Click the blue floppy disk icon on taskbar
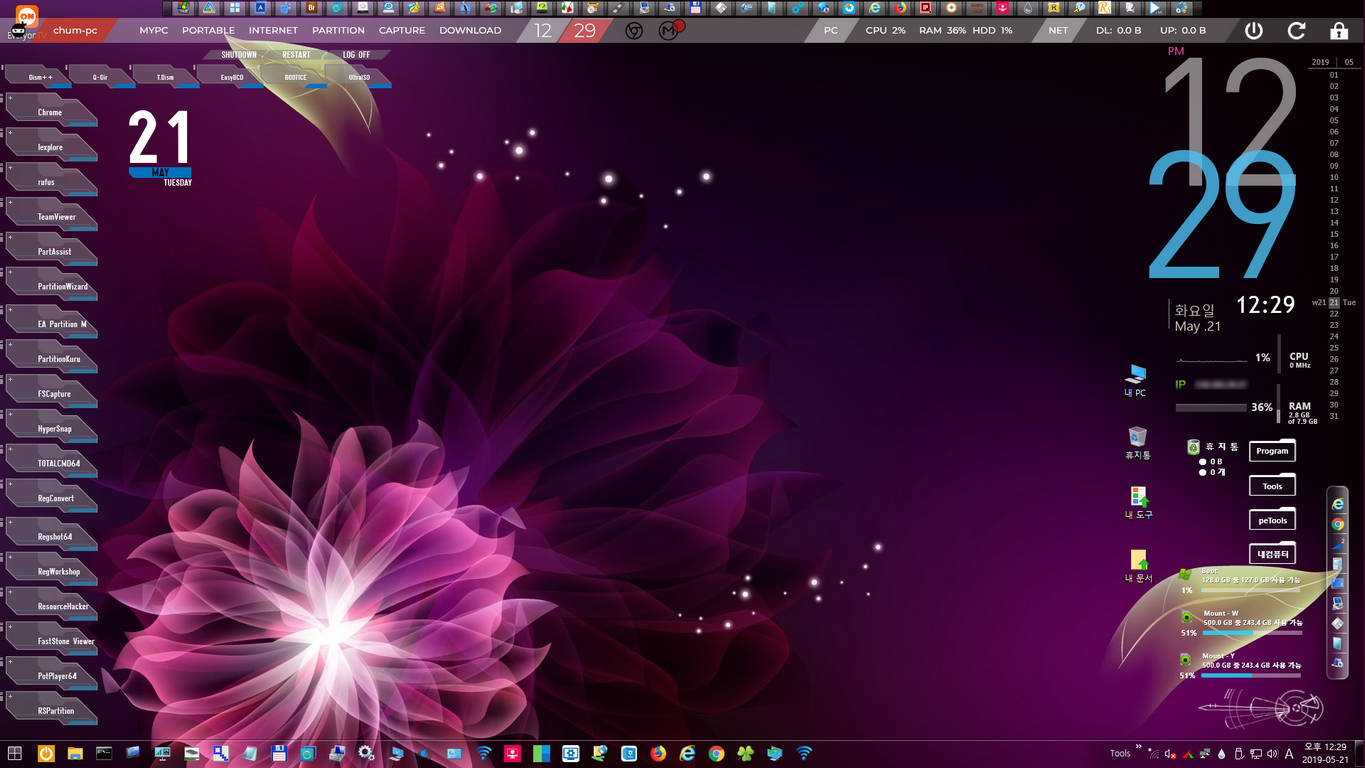 (279, 753)
